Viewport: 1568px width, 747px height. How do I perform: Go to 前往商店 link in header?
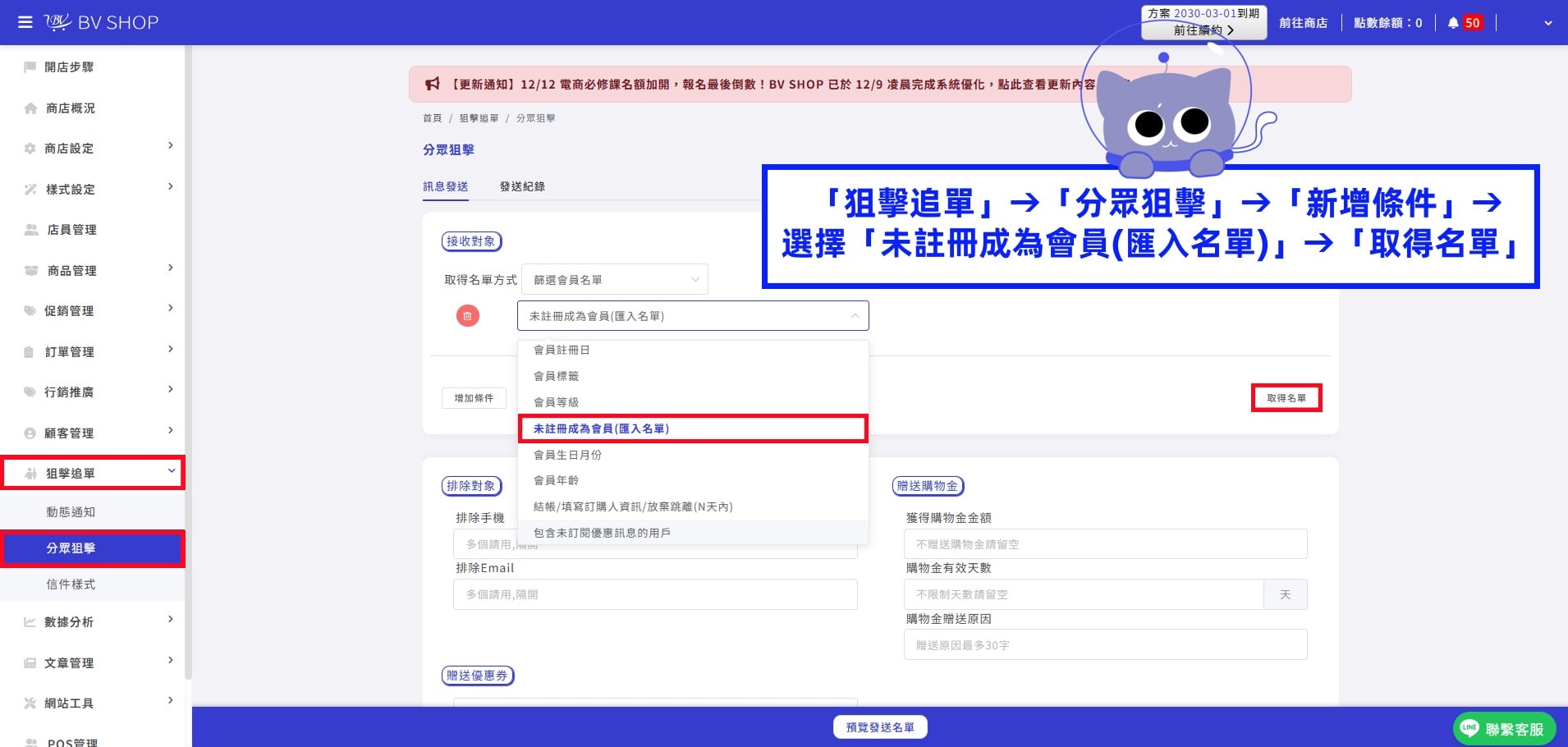(x=1304, y=23)
